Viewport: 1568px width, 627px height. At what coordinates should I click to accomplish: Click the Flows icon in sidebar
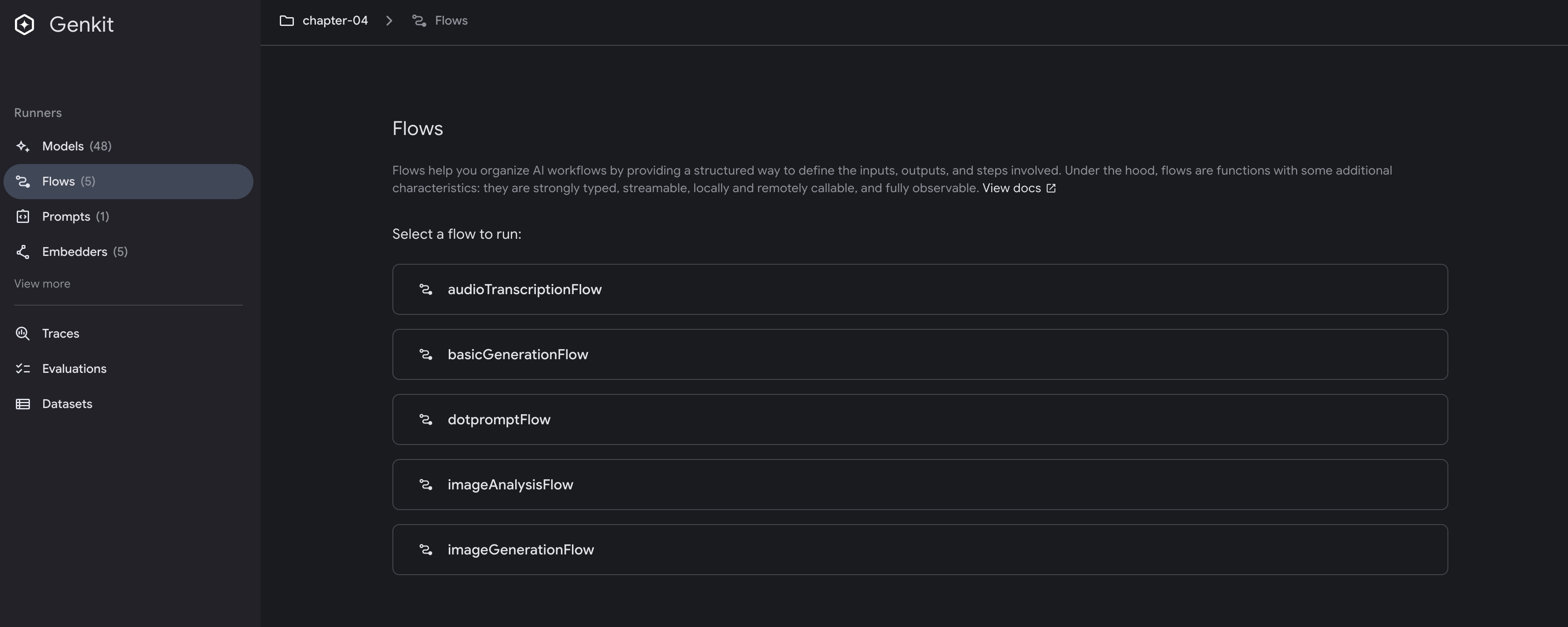pos(22,181)
